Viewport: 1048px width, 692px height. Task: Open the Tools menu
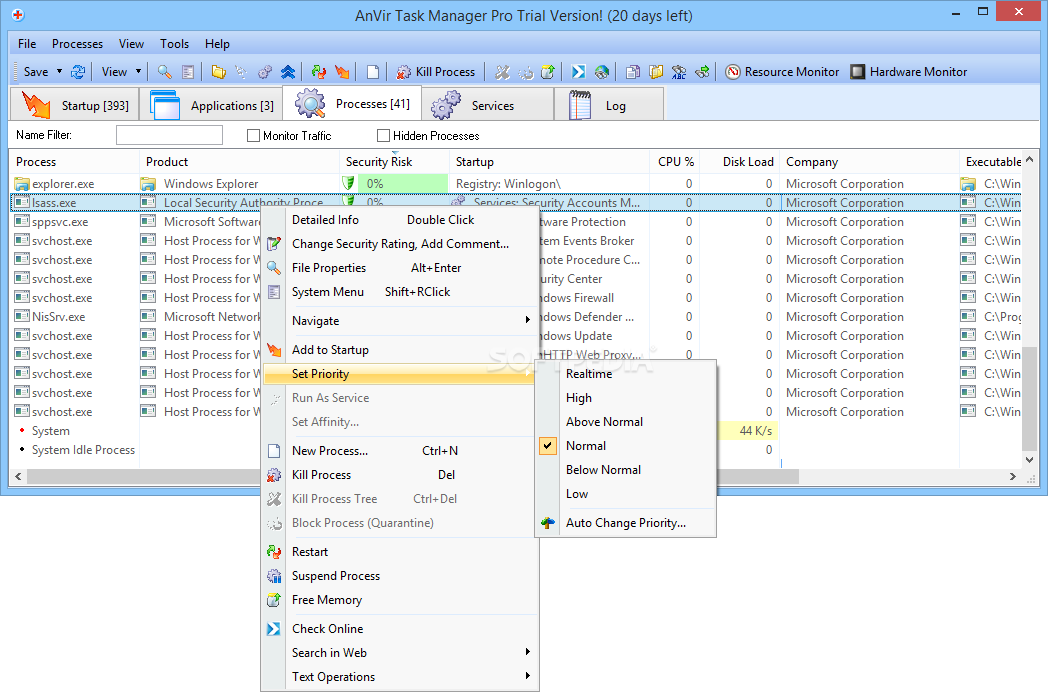[174, 43]
